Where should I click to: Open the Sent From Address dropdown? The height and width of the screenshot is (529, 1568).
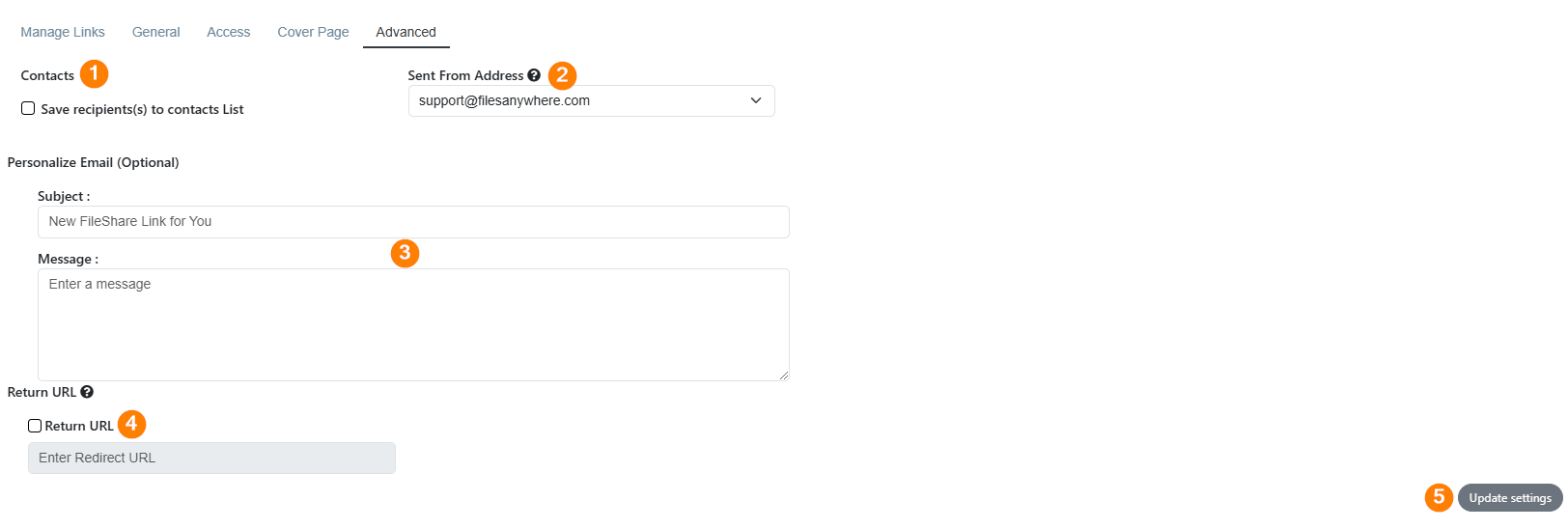point(591,100)
